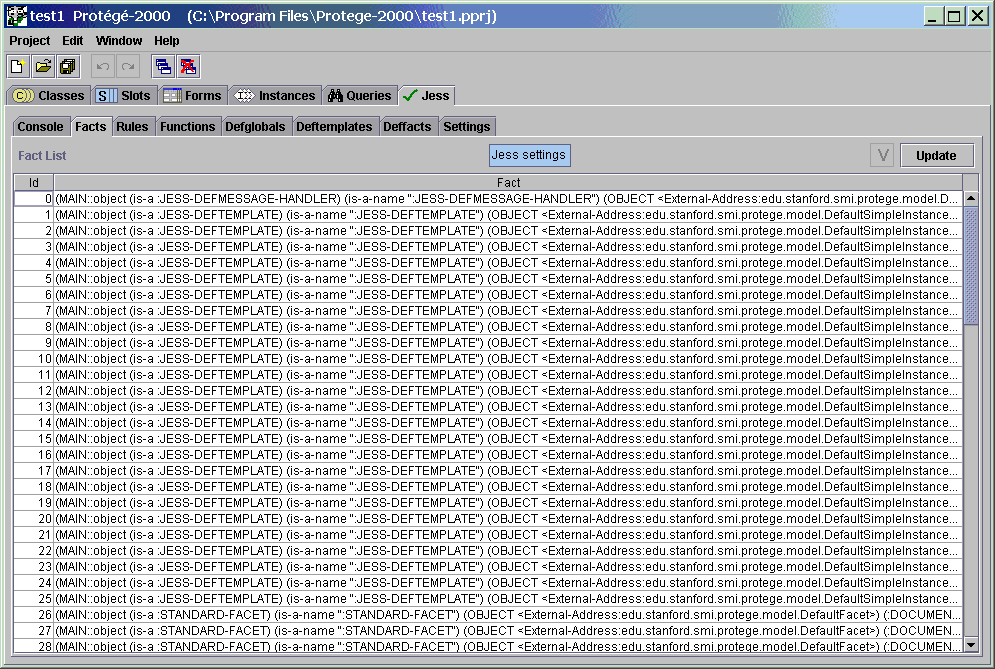The height and width of the screenshot is (669, 995).
Task: Select fact row with Id 25
Action: tap(489, 599)
